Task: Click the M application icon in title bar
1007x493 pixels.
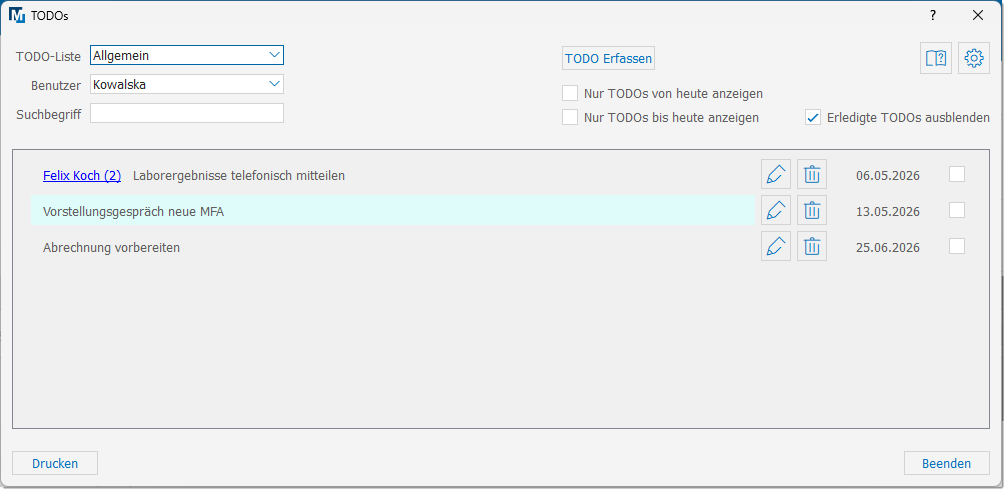Action: [17, 15]
